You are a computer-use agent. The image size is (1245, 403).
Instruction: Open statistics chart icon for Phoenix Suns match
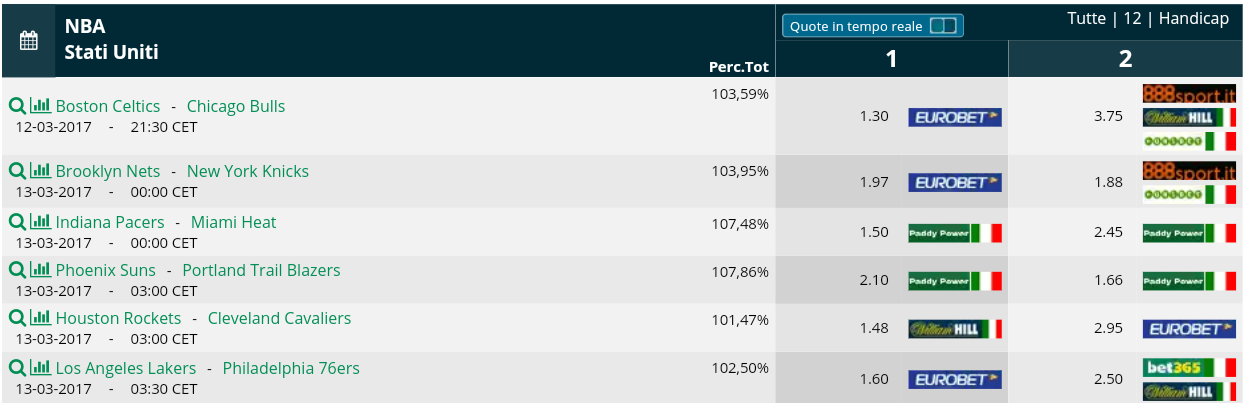pos(41,270)
